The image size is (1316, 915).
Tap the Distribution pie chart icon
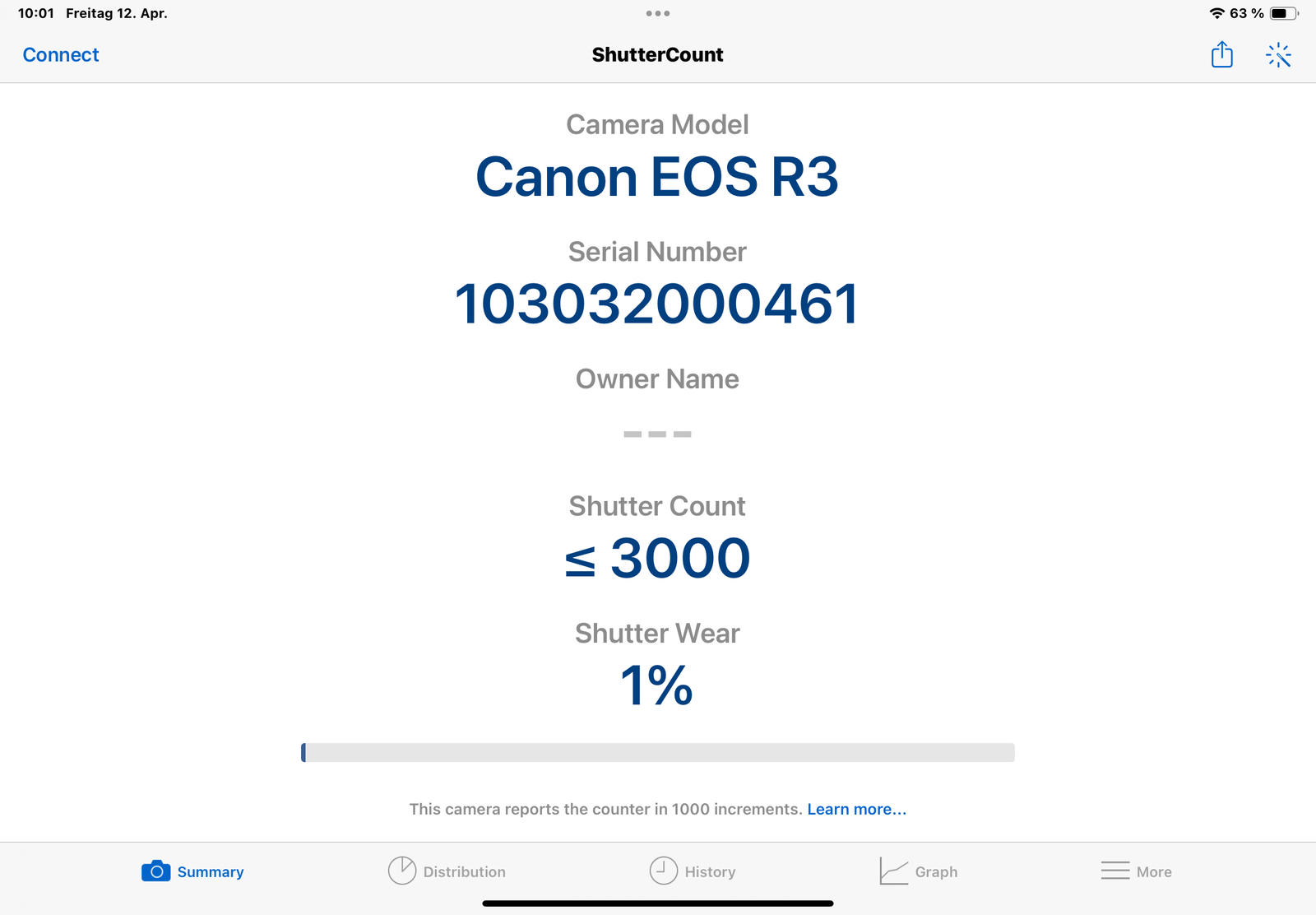pos(402,871)
